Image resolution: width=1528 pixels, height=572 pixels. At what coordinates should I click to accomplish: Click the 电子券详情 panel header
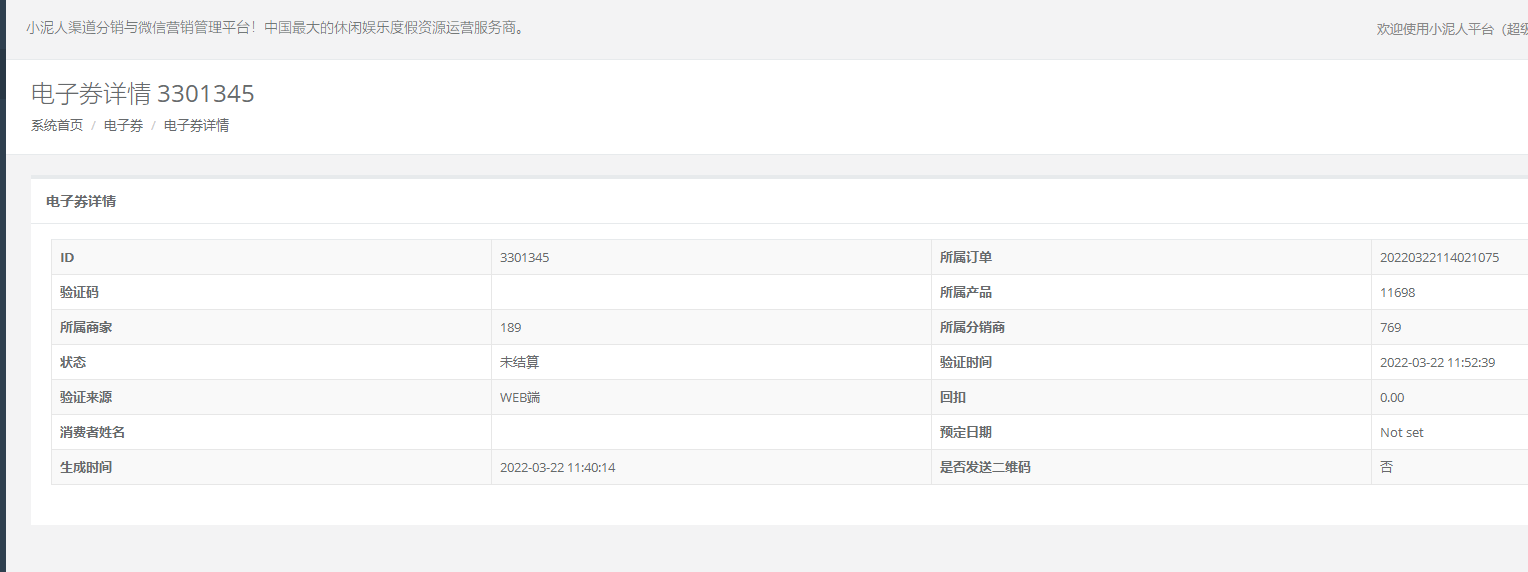(x=81, y=202)
